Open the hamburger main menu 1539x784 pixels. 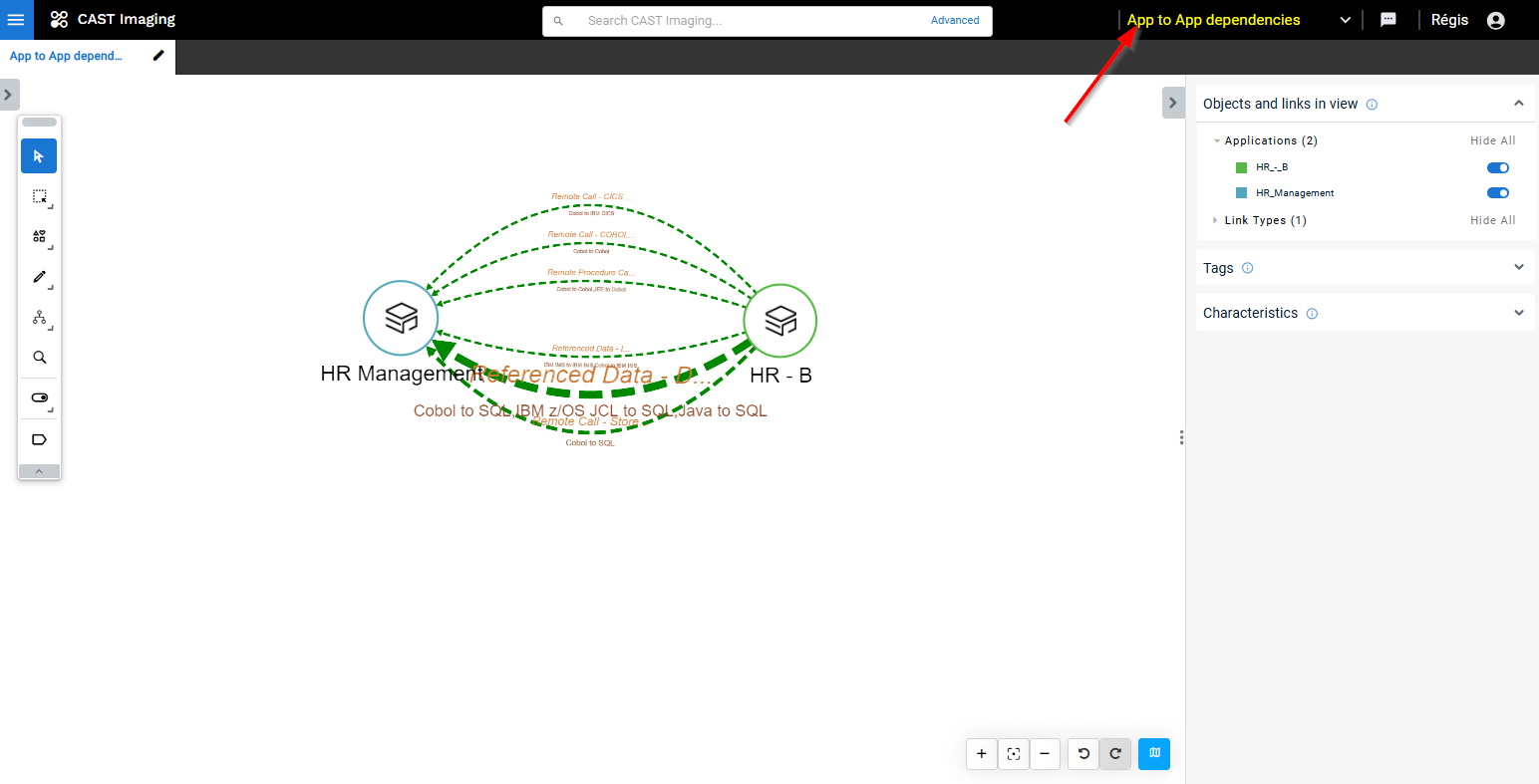coord(16,20)
